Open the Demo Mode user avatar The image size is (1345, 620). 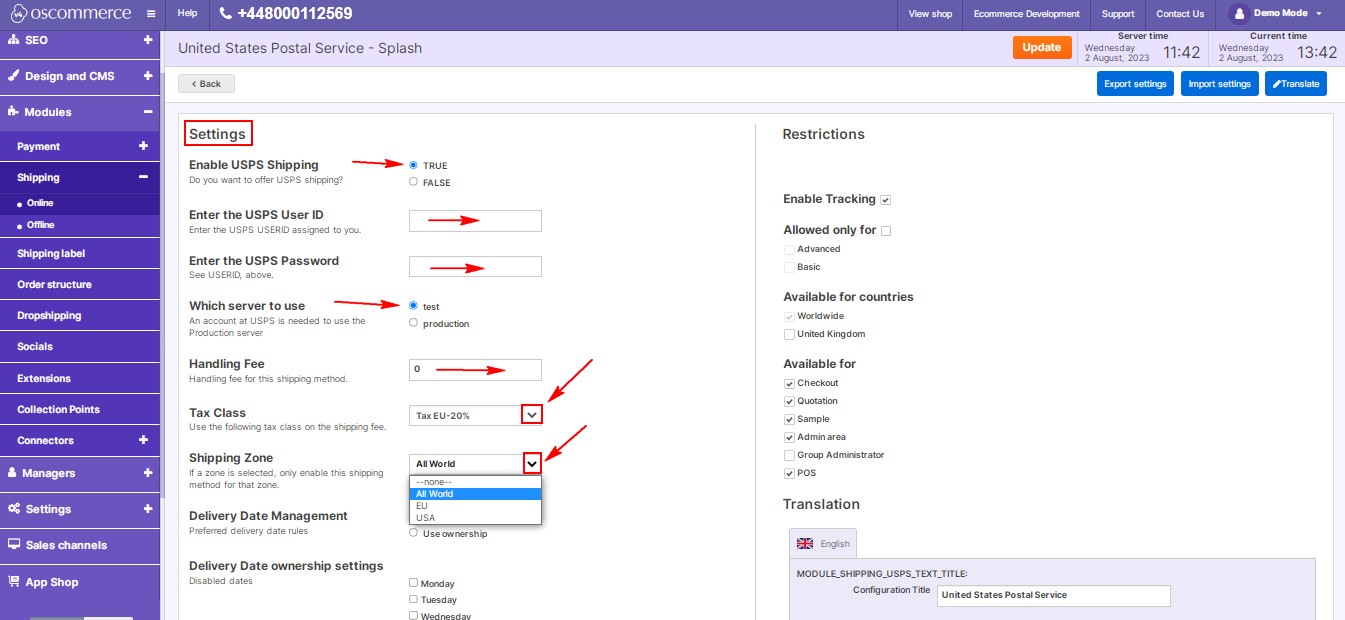coord(1238,14)
